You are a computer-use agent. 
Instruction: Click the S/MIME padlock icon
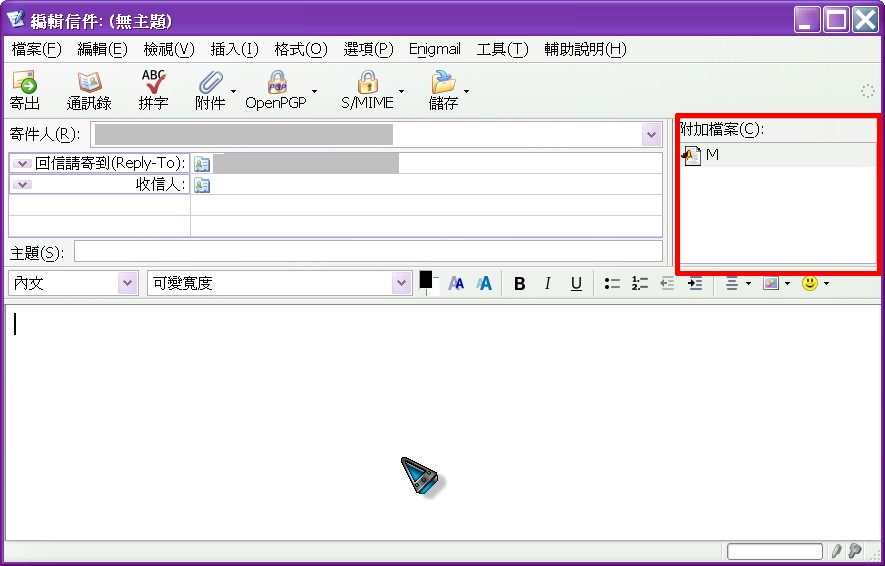coord(367,82)
